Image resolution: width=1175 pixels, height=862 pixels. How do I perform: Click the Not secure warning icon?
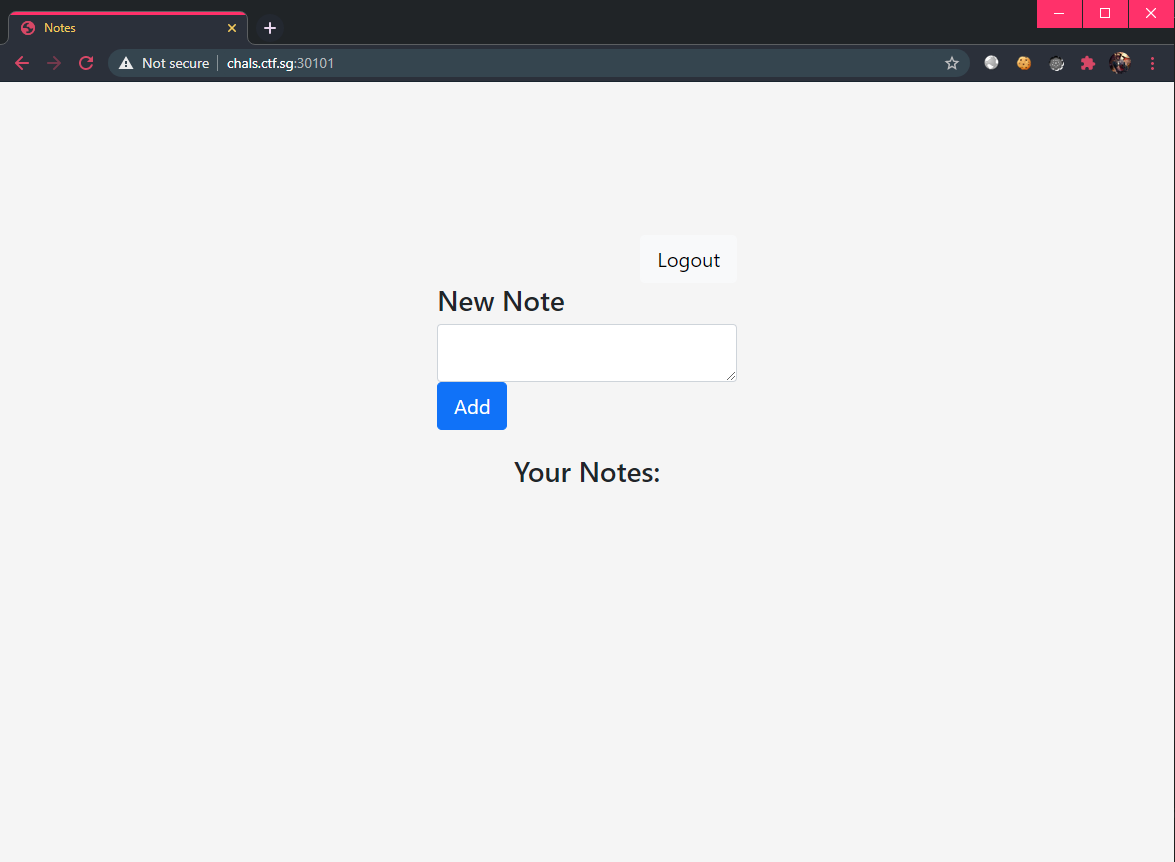coord(126,62)
